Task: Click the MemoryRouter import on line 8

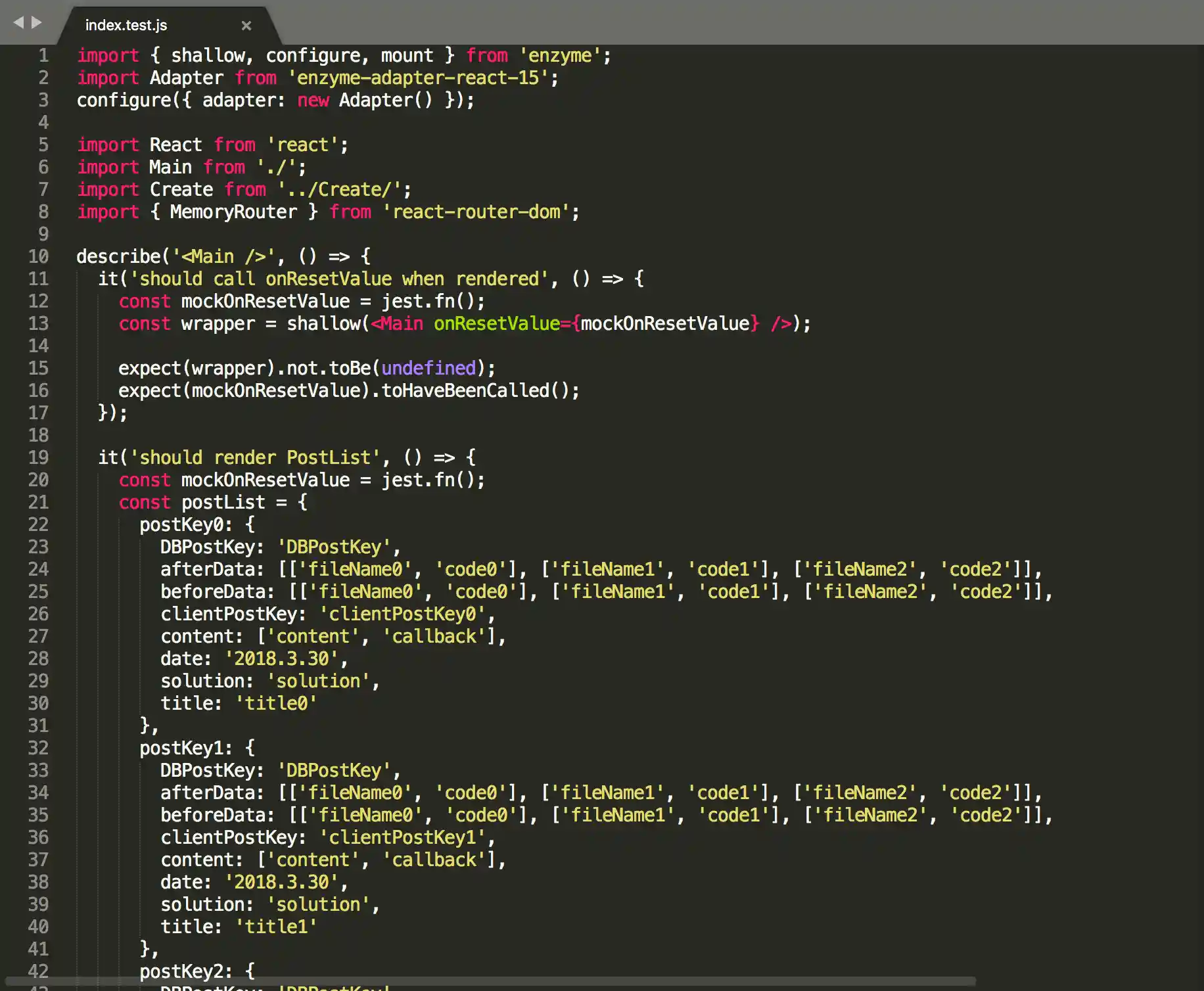Action: click(233, 212)
